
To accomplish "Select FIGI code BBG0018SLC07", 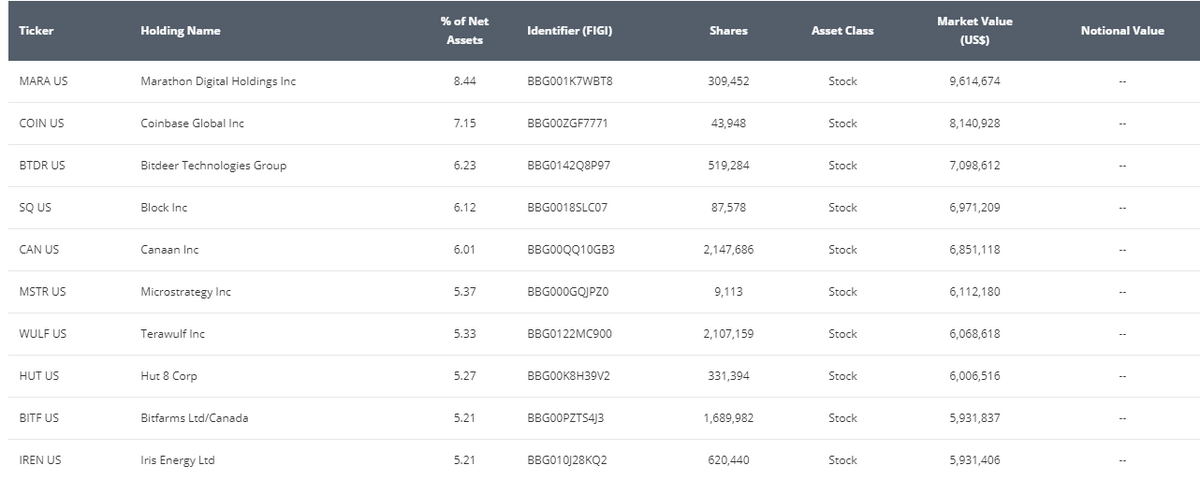I will (567, 208).
